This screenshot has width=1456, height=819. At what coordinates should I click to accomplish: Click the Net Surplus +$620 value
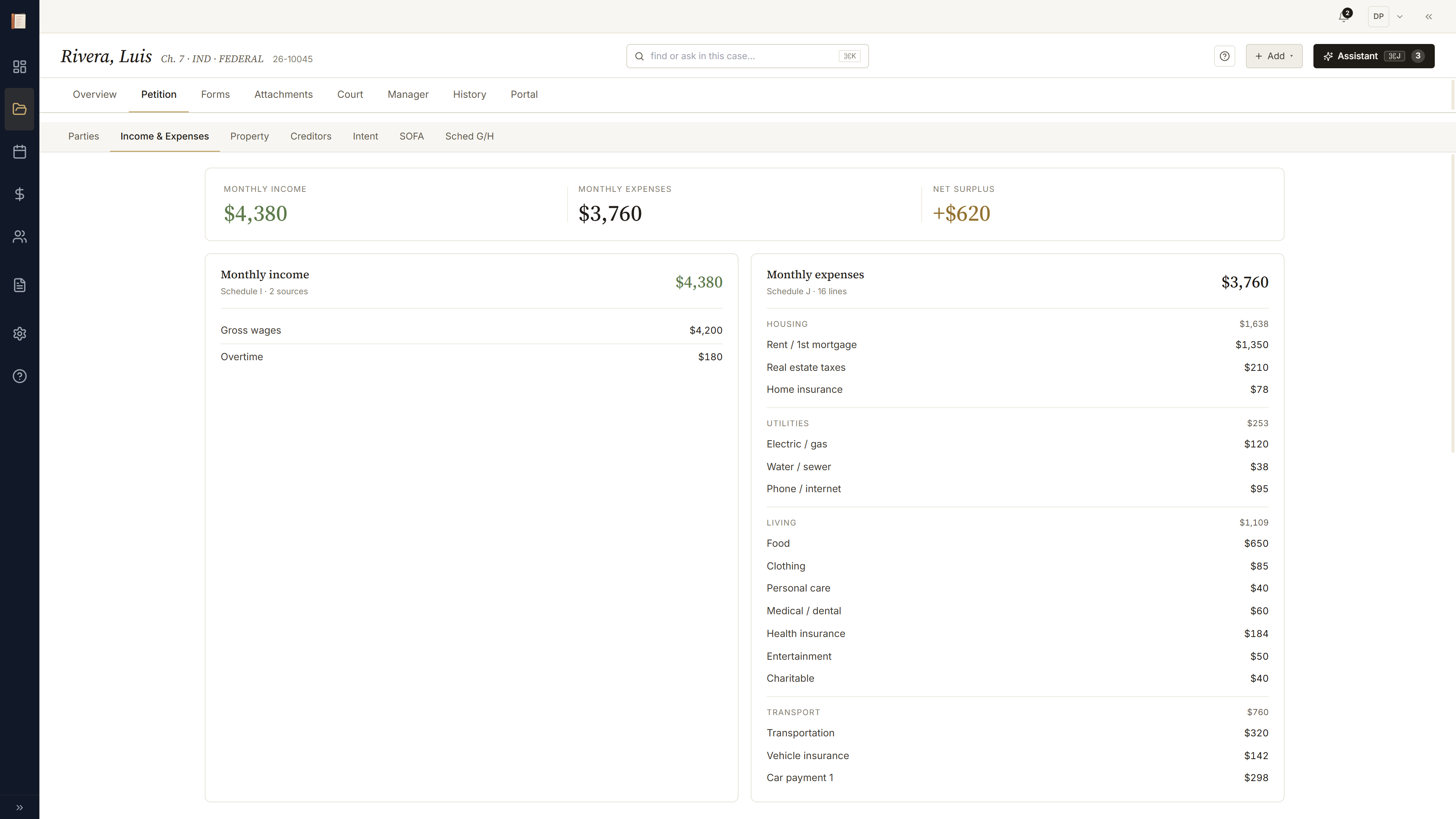[x=961, y=213]
